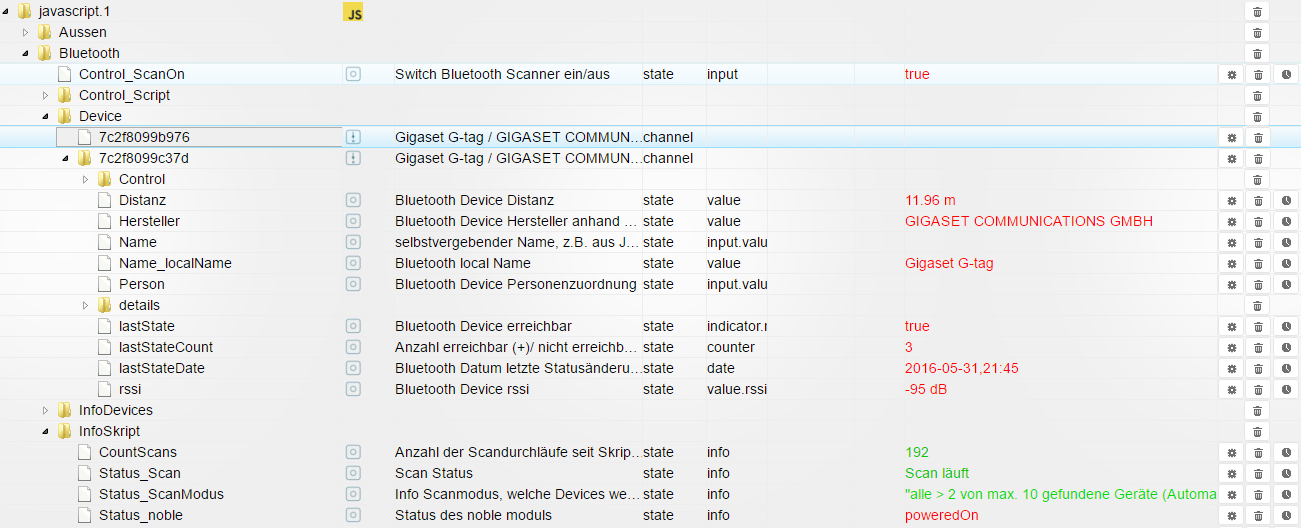Edit the rssi state with gear icon
This screenshot has width=1301, height=528.
[1232, 389]
